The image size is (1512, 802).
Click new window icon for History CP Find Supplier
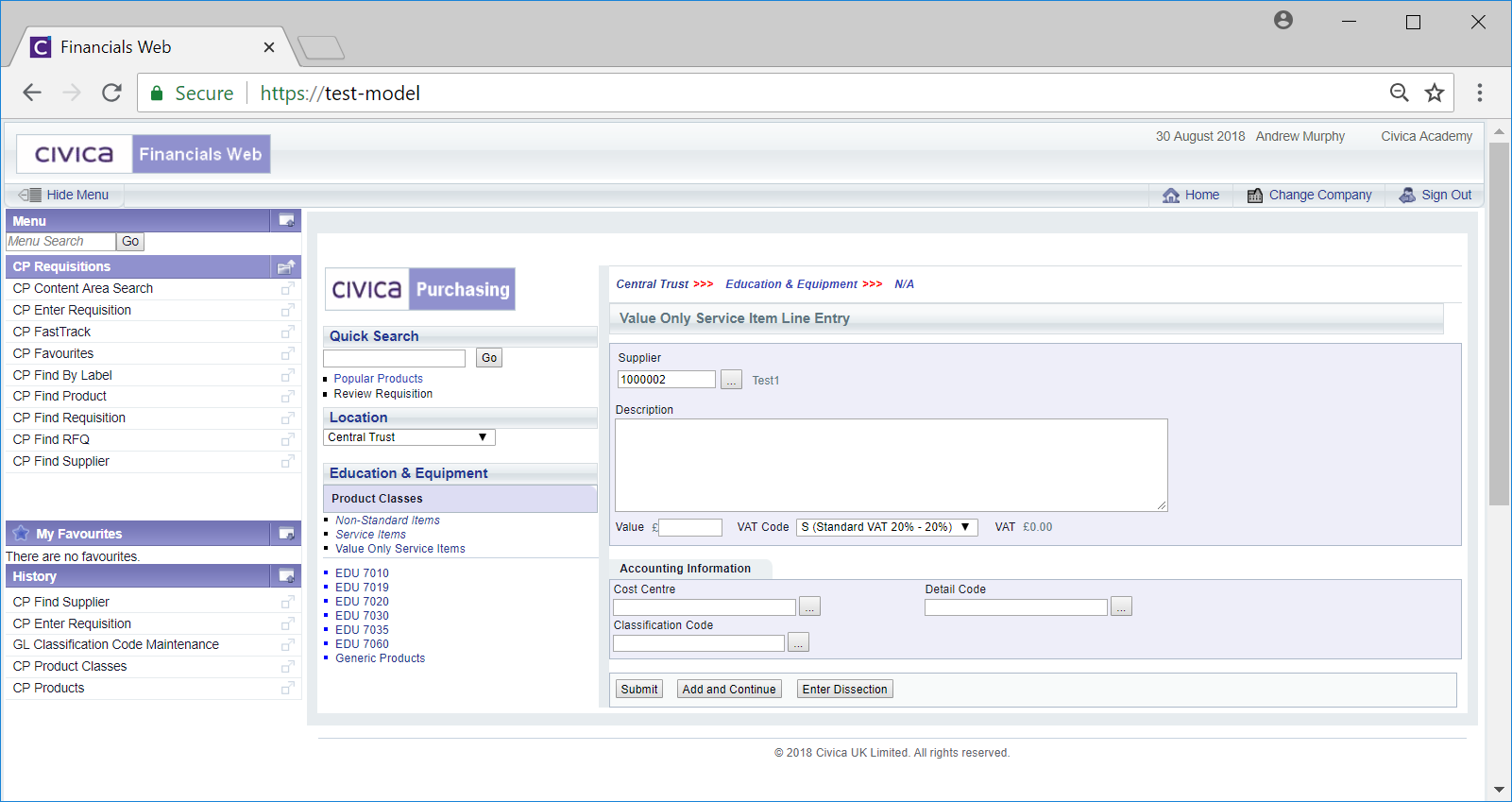[287, 602]
